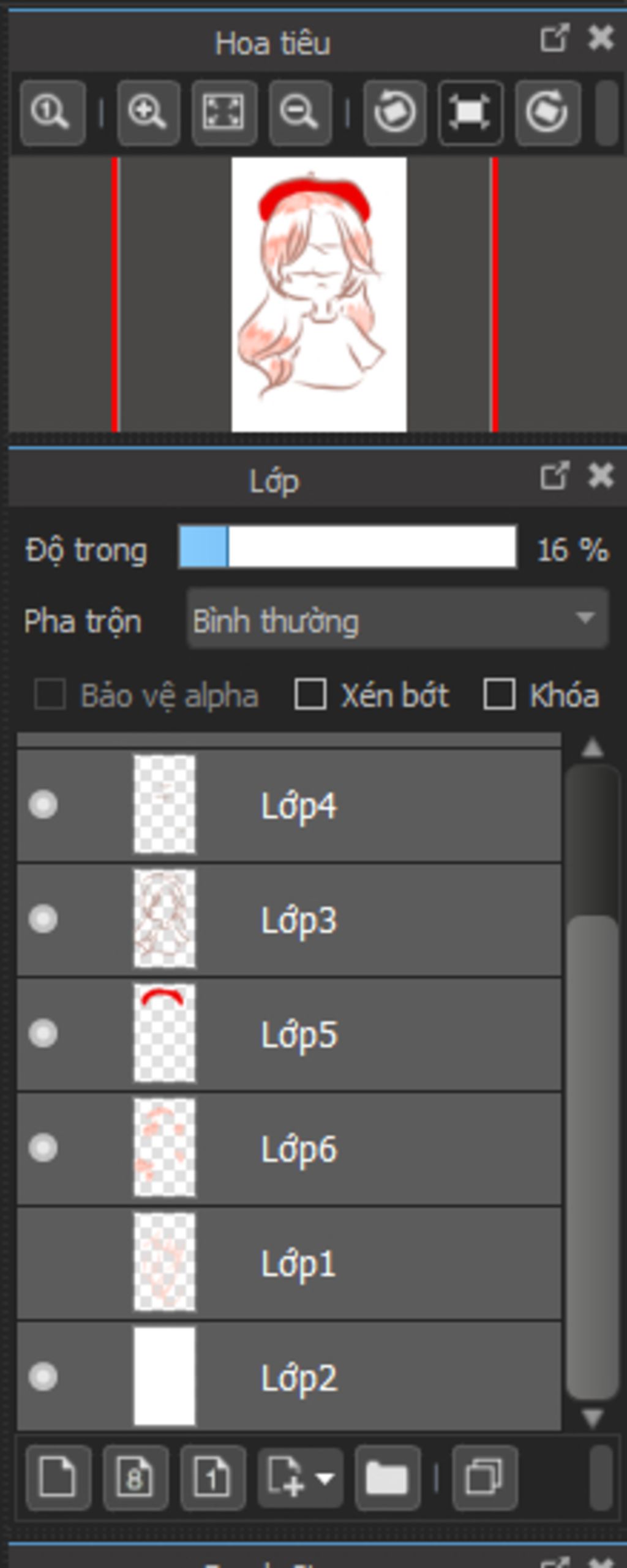Hide the Lớp5 layer visibility dot
Viewport: 627px width, 1568px height.
(x=43, y=1033)
